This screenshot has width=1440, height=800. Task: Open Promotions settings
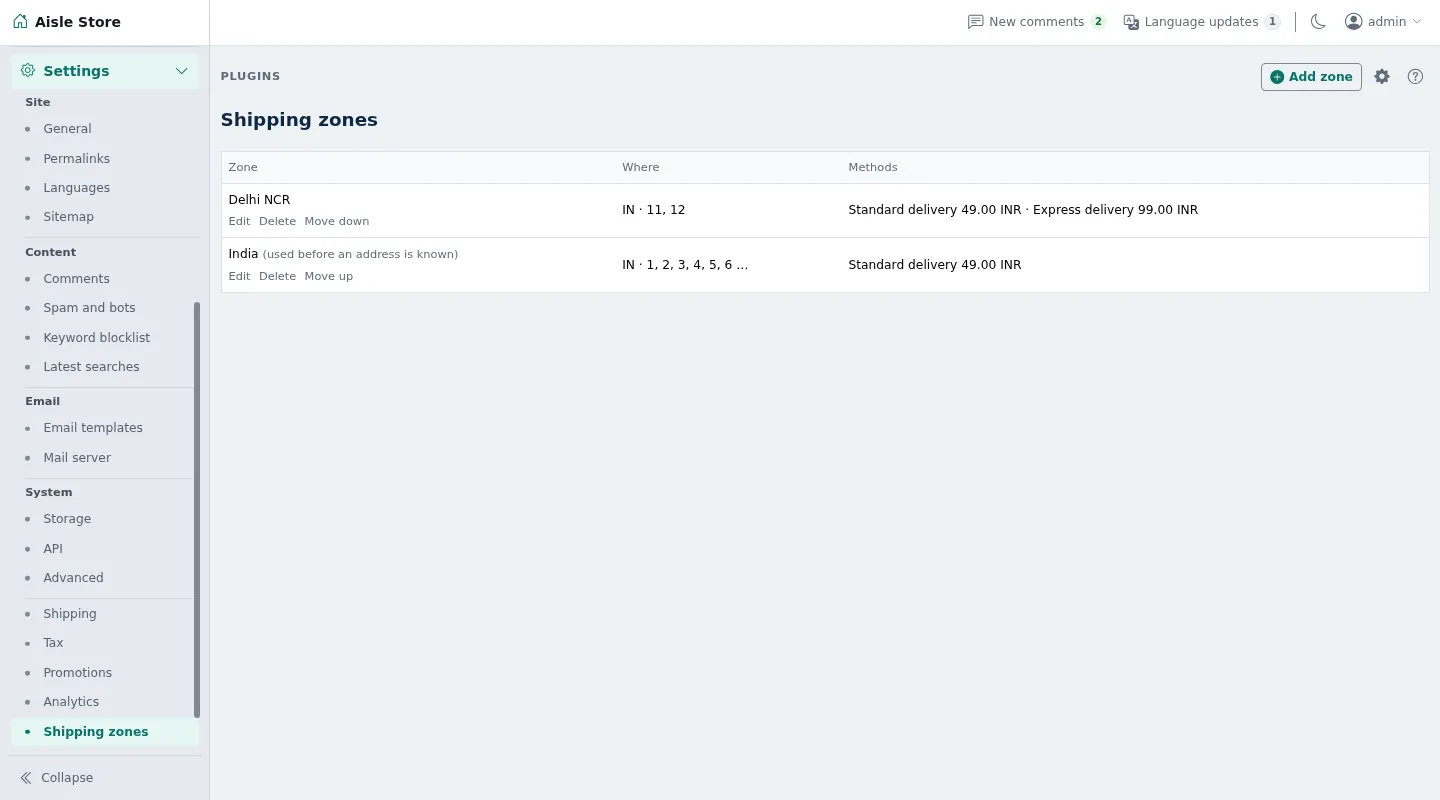click(77, 673)
